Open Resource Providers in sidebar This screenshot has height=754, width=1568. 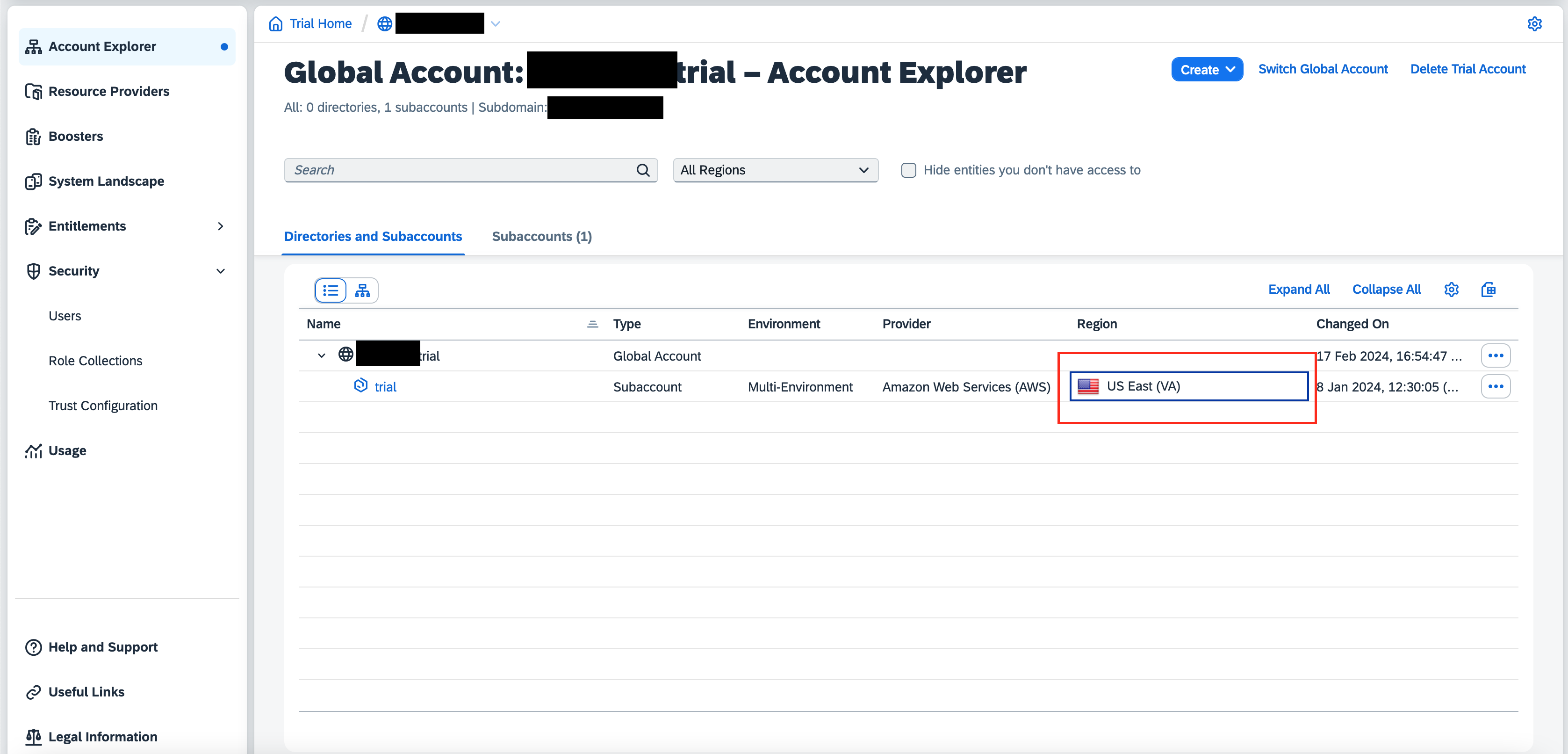109,91
